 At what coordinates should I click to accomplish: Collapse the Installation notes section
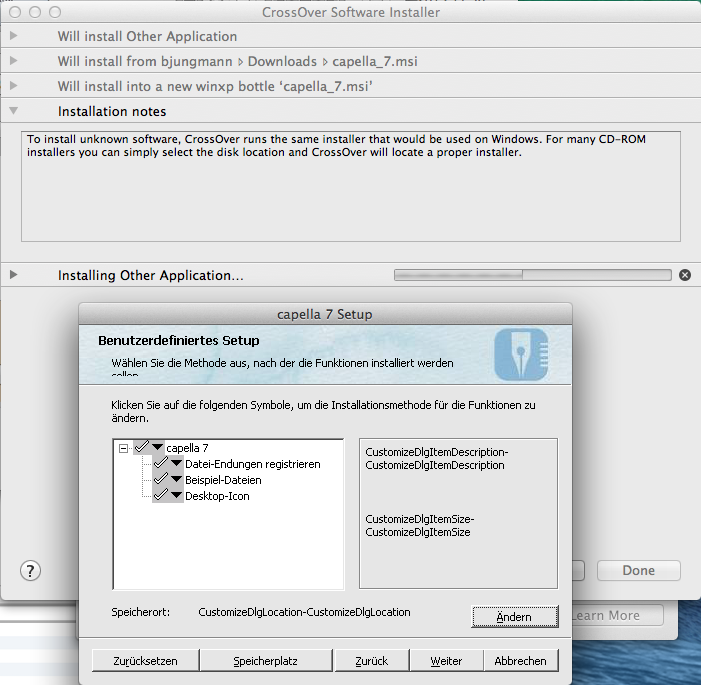(x=13, y=111)
